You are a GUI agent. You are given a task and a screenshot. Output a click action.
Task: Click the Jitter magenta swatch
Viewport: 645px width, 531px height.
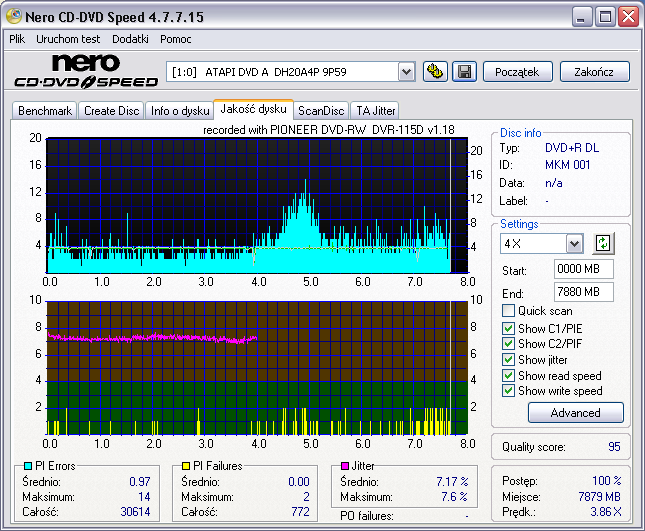pos(345,466)
